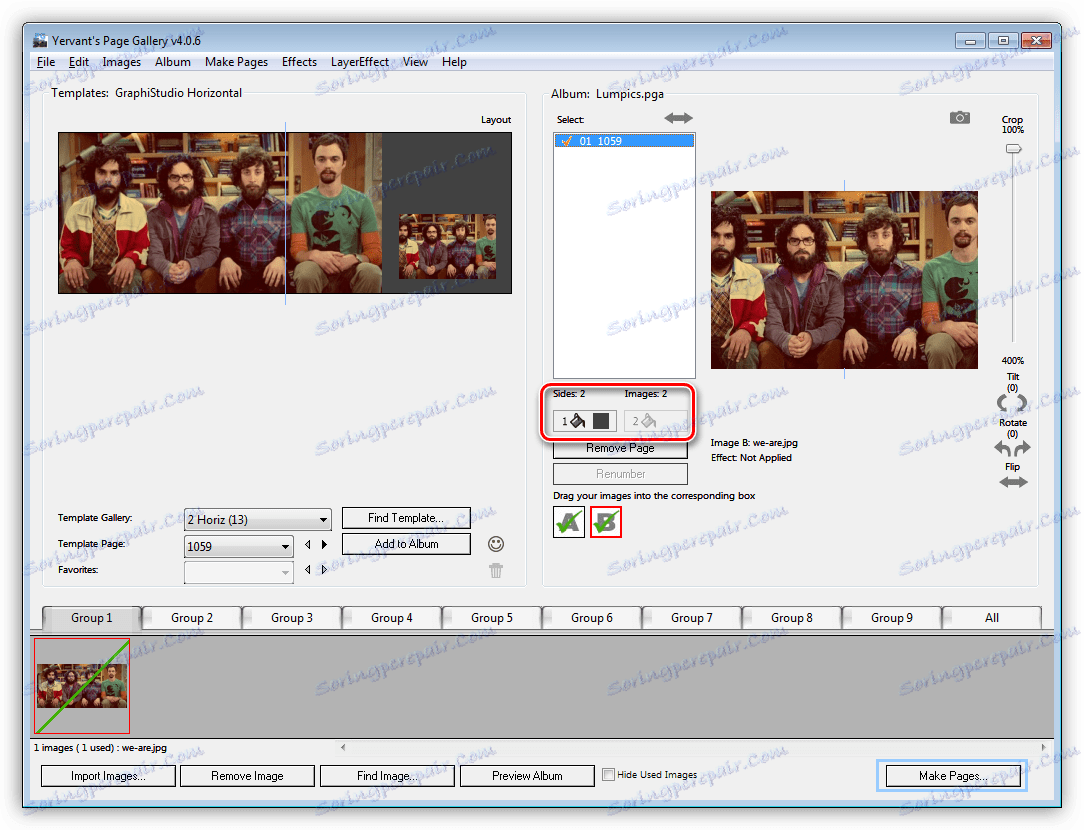This screenshot has height=830, width=1084.
Task: Select the we-are.jpg thumbnail in image tray
Action: [x=82, y=686]
